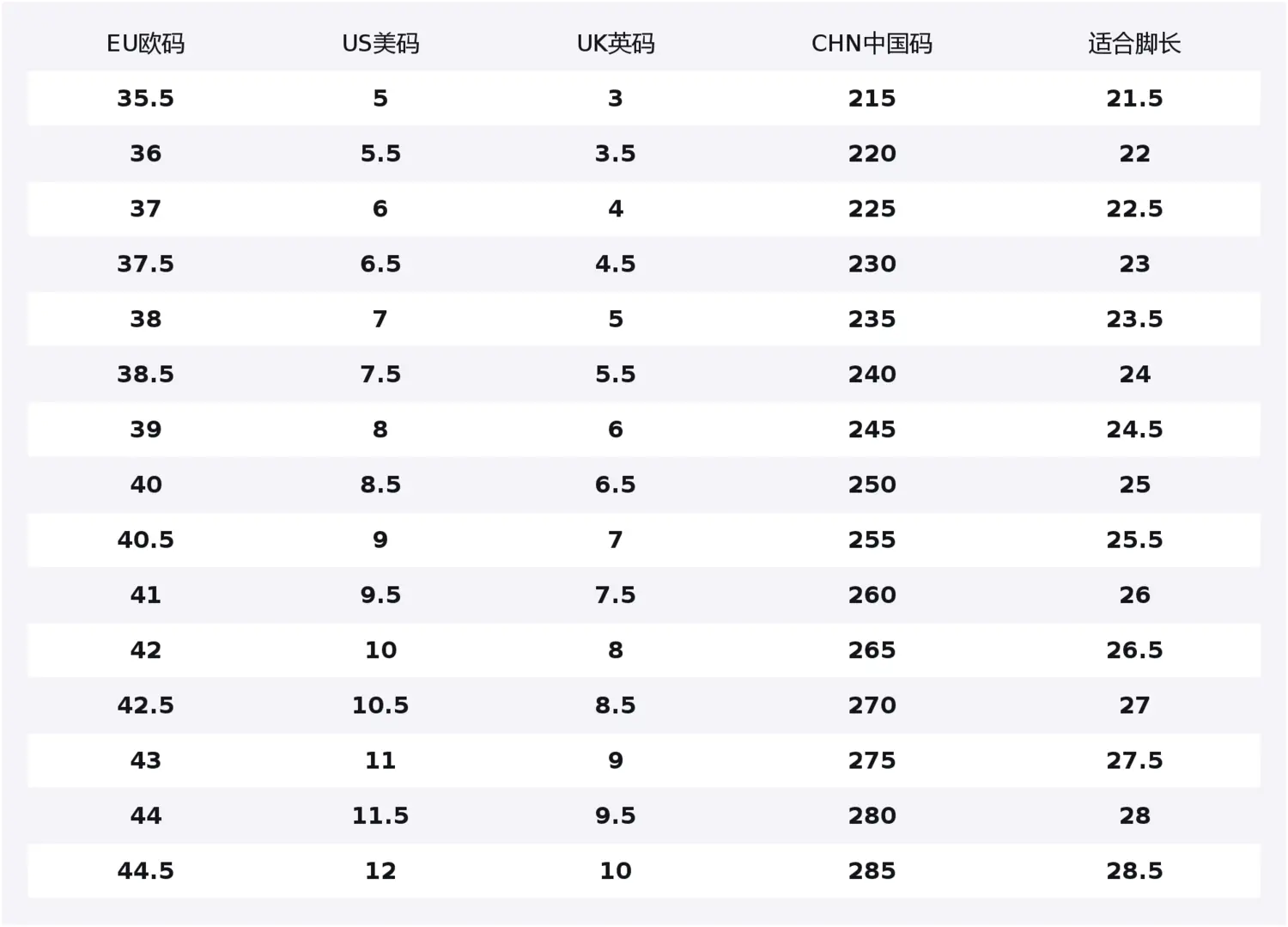
Task: Select the EU size 38.5 cell
Action: pos(145,375)
